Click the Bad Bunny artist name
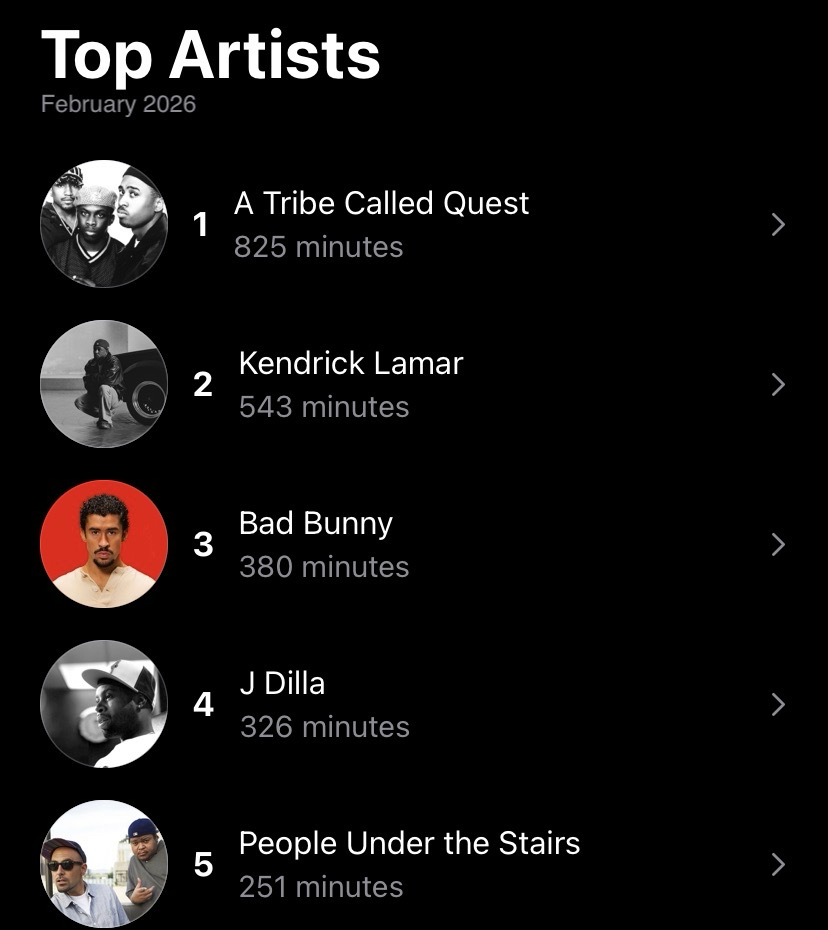Image resolution: width=828 pixels, height=930 pixels. click(x=316, y=523)
